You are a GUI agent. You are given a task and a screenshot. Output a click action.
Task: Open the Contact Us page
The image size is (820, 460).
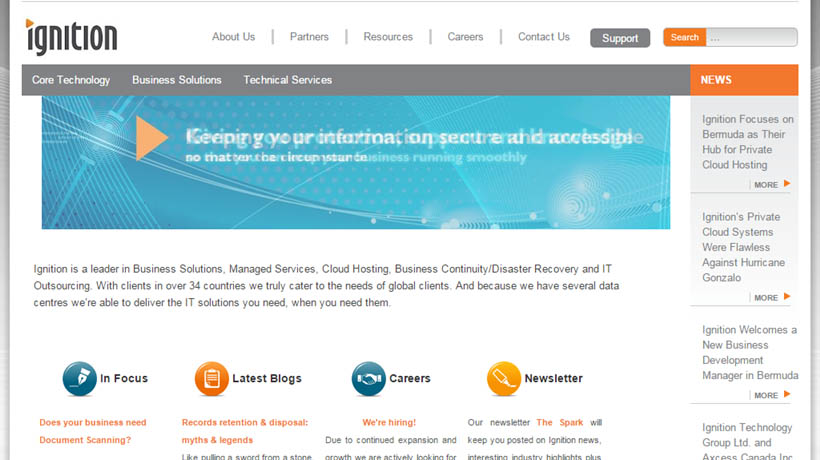pos(543,37)
